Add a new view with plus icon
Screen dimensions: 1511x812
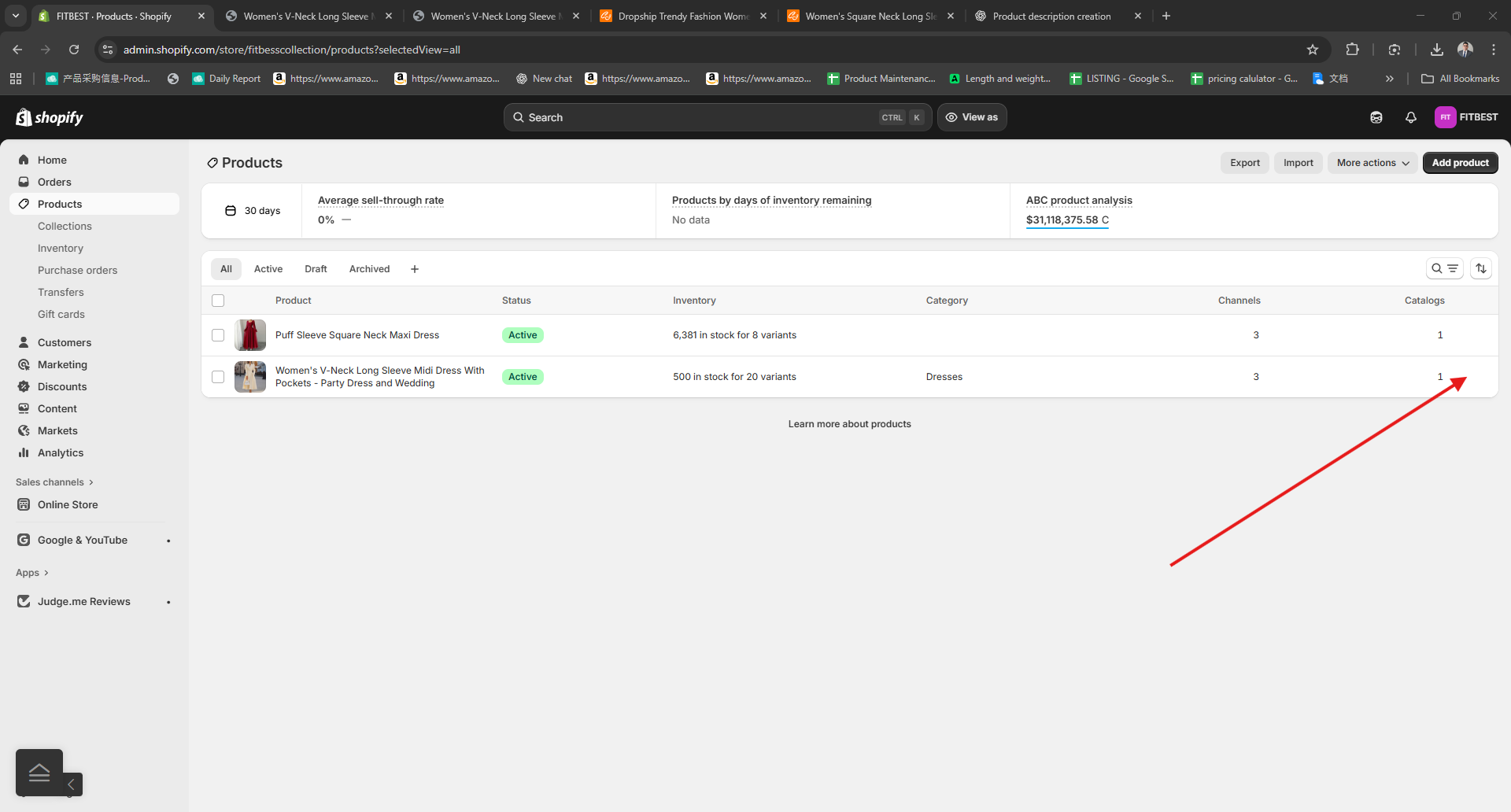tap(415, 269)
